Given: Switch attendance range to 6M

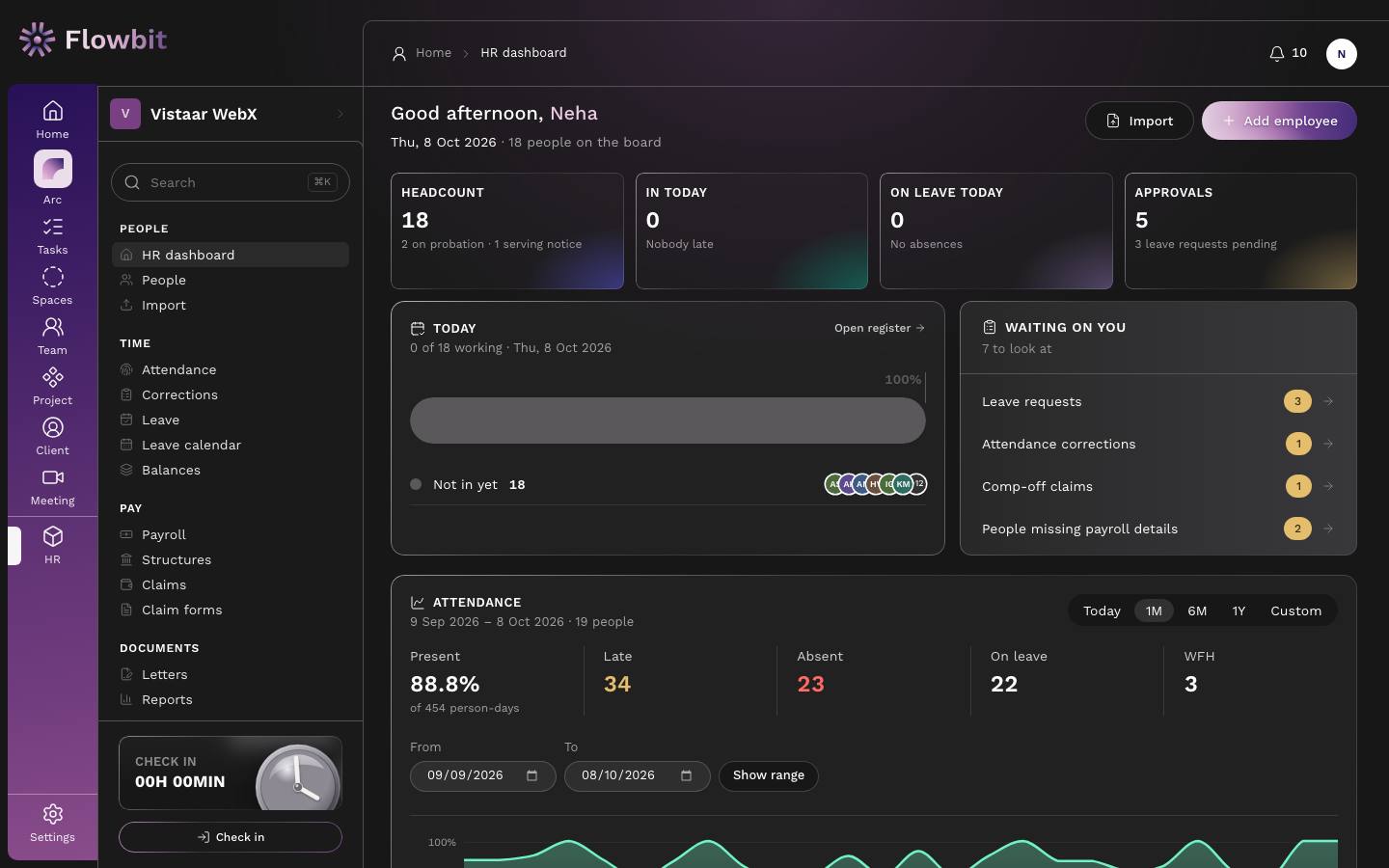Looking at the screenshot, I should point(1197,610).
